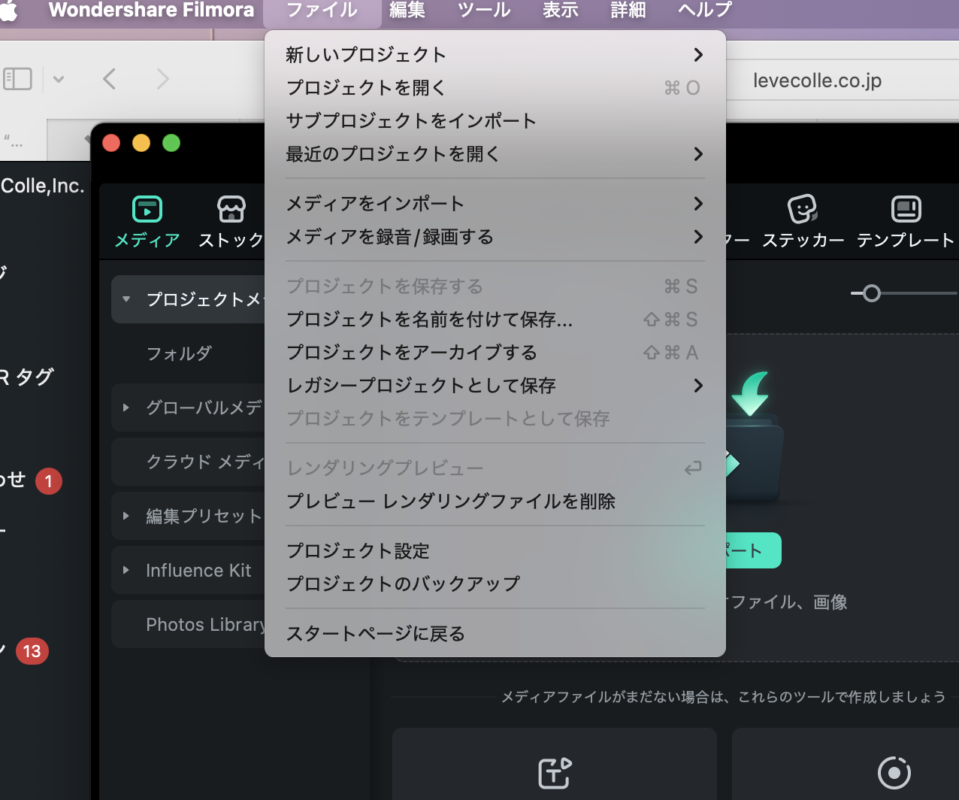
Task: Adjust the thumbnail size slider handle
Action: point(872,294)
